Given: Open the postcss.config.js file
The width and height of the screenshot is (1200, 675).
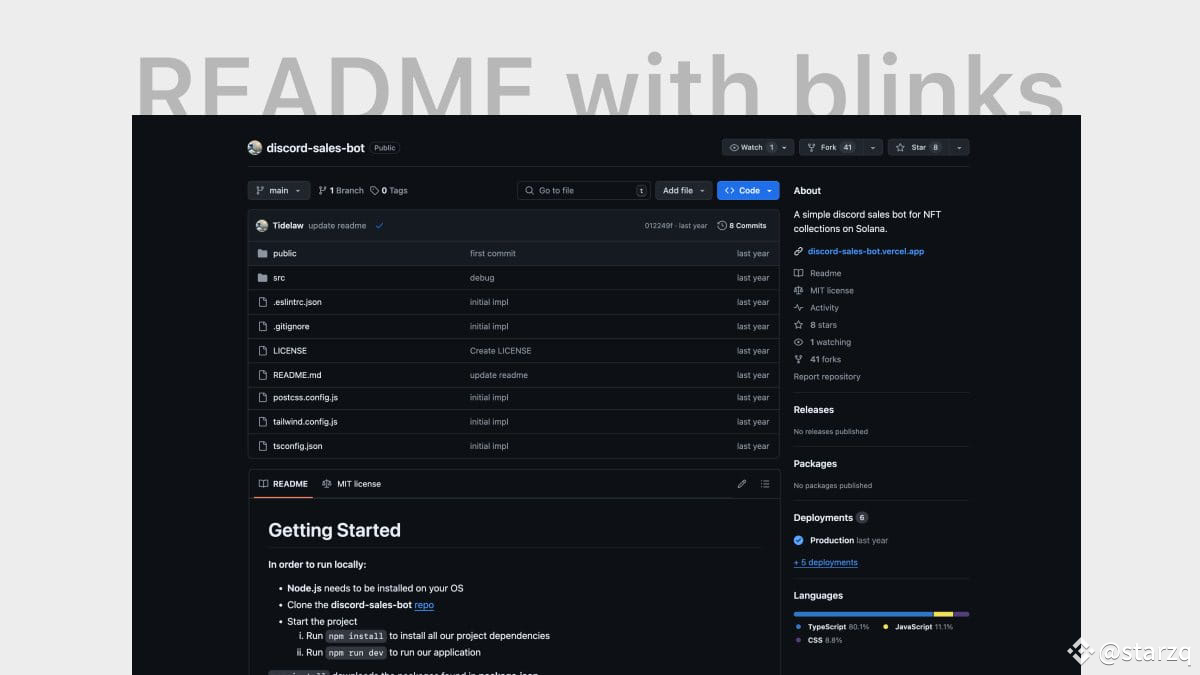Looking at the screenshot, I should click(305, 397).
